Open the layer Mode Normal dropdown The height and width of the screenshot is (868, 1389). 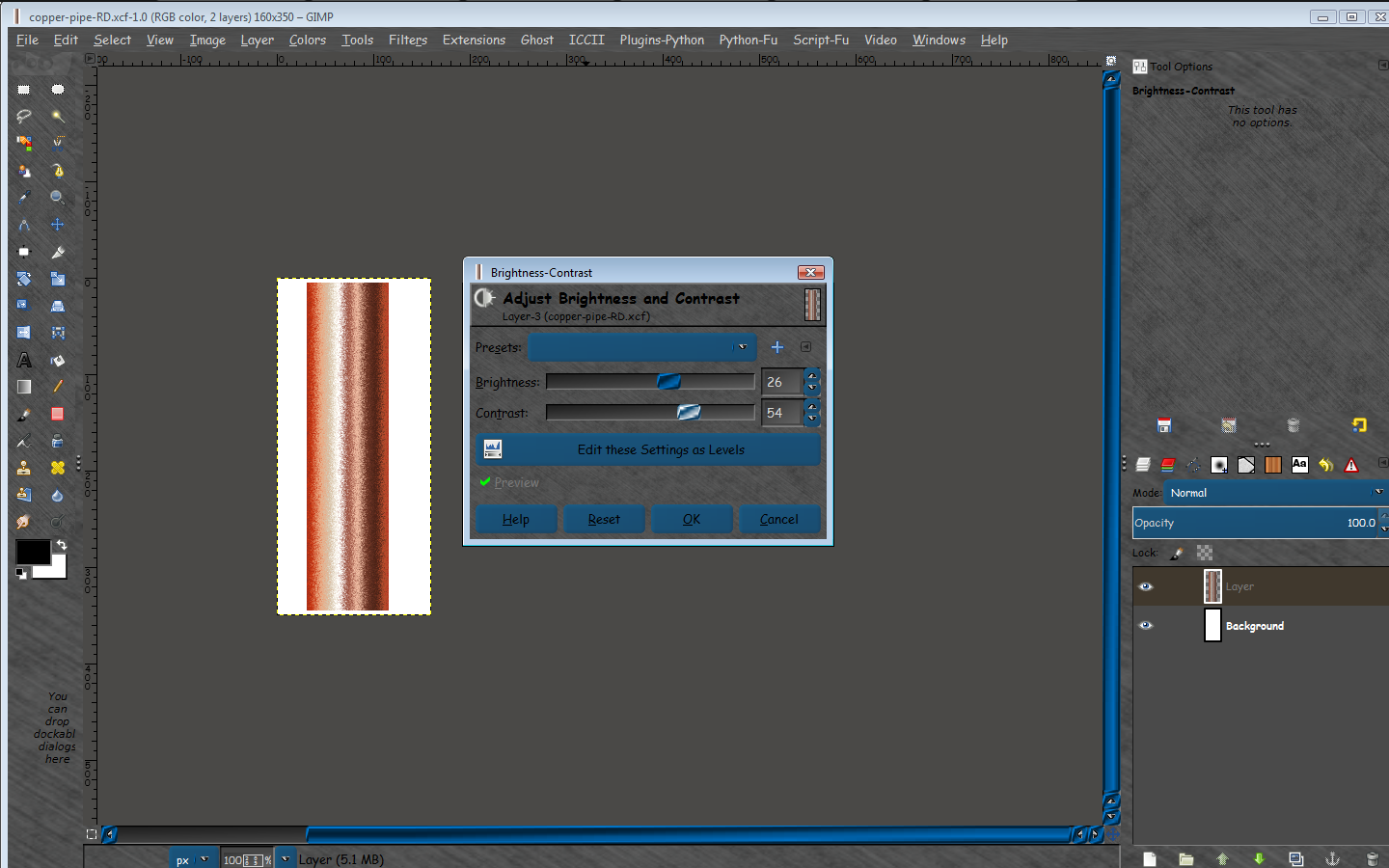[x=1274, y=492]
